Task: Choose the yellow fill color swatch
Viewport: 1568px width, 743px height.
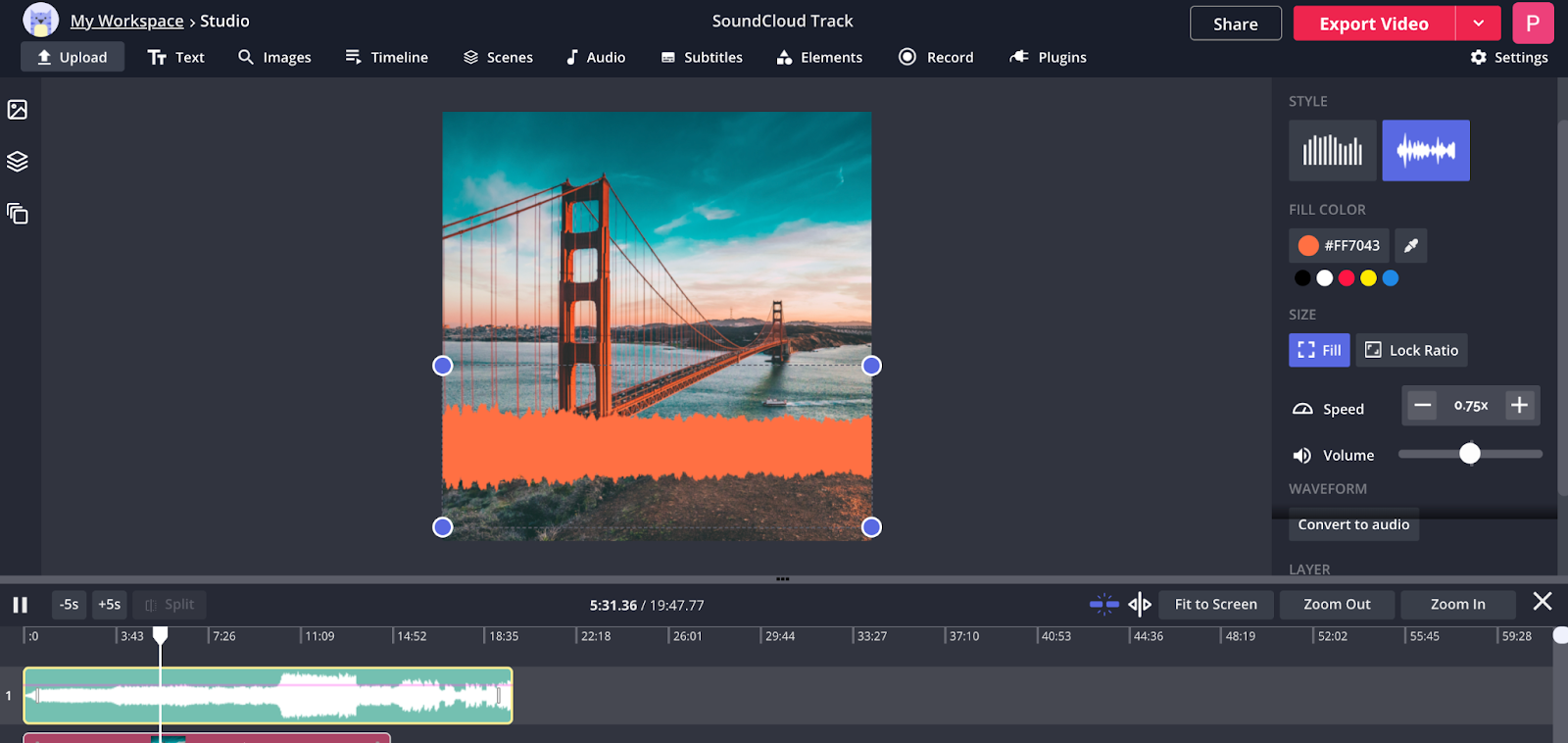Action: 1368,278
